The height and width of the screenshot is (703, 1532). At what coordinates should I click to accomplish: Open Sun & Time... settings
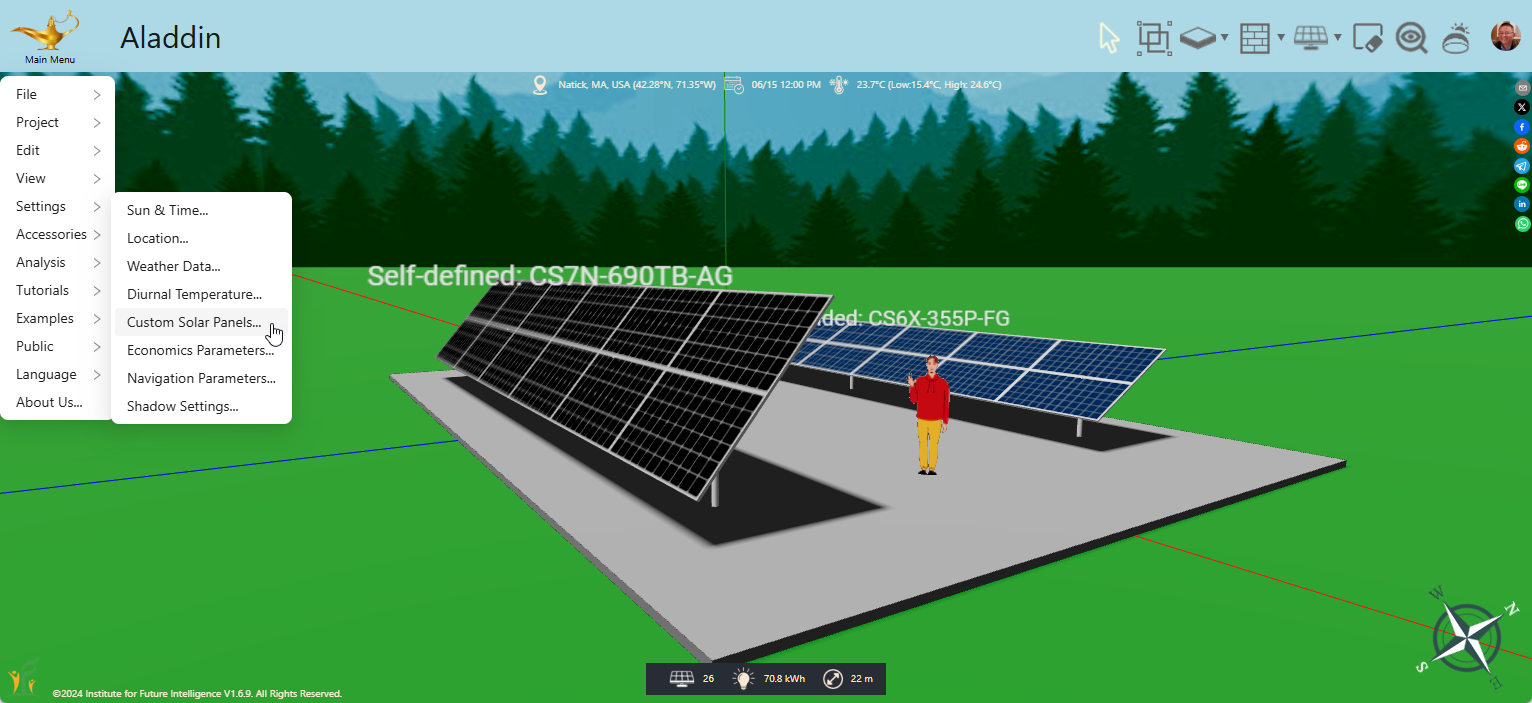coord(201,211)
